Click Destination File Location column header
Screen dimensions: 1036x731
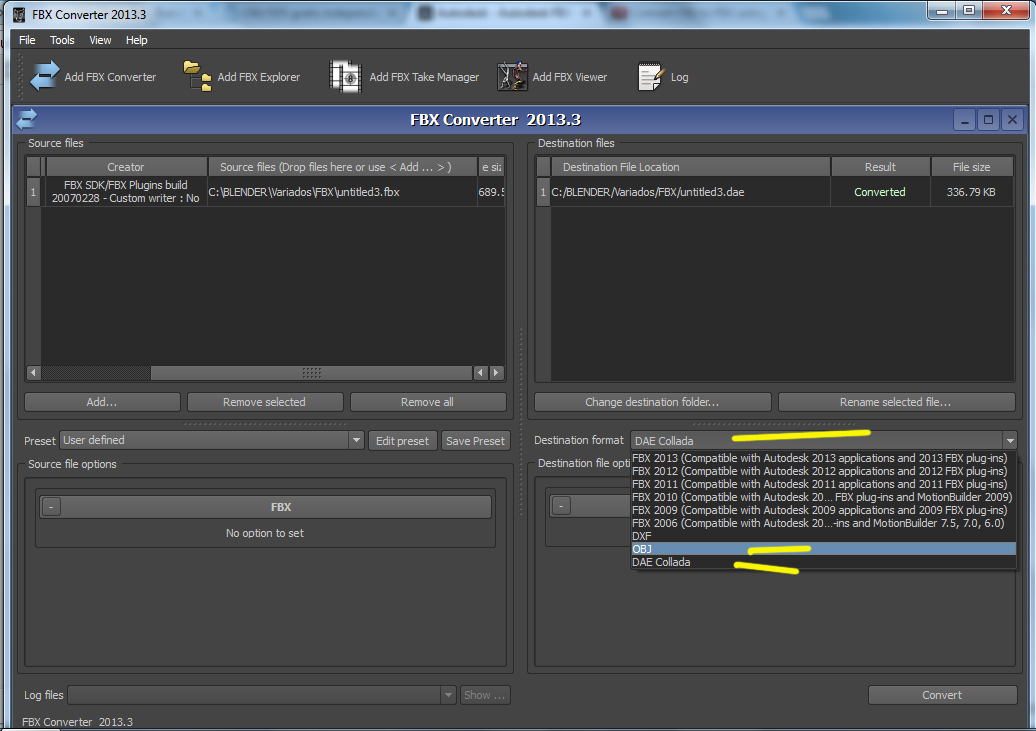pyautogui.click(x=690, y=167)
